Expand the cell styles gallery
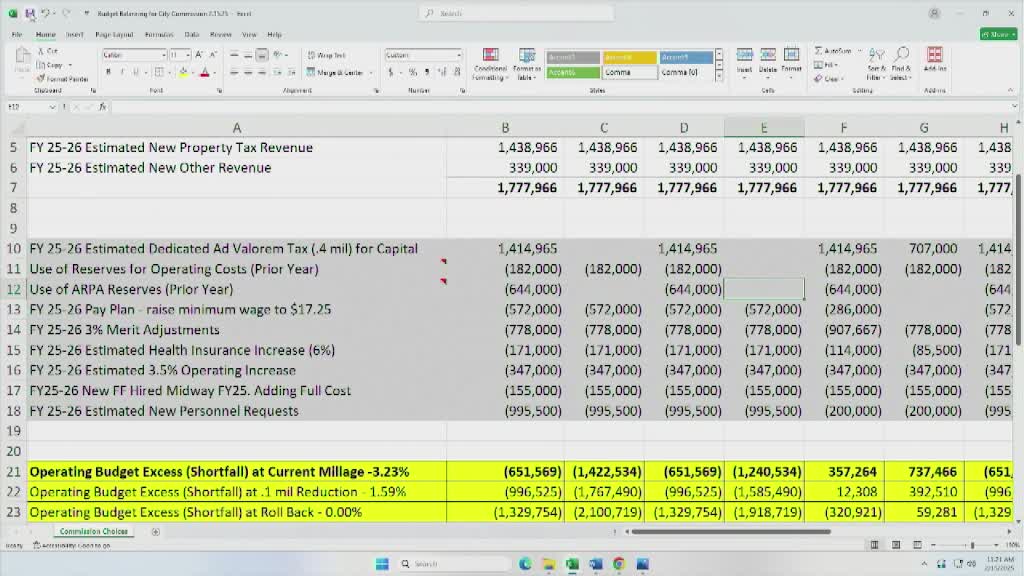This screenshot has height=576, width=1024. pyautogui.click(x=718, y=77)
